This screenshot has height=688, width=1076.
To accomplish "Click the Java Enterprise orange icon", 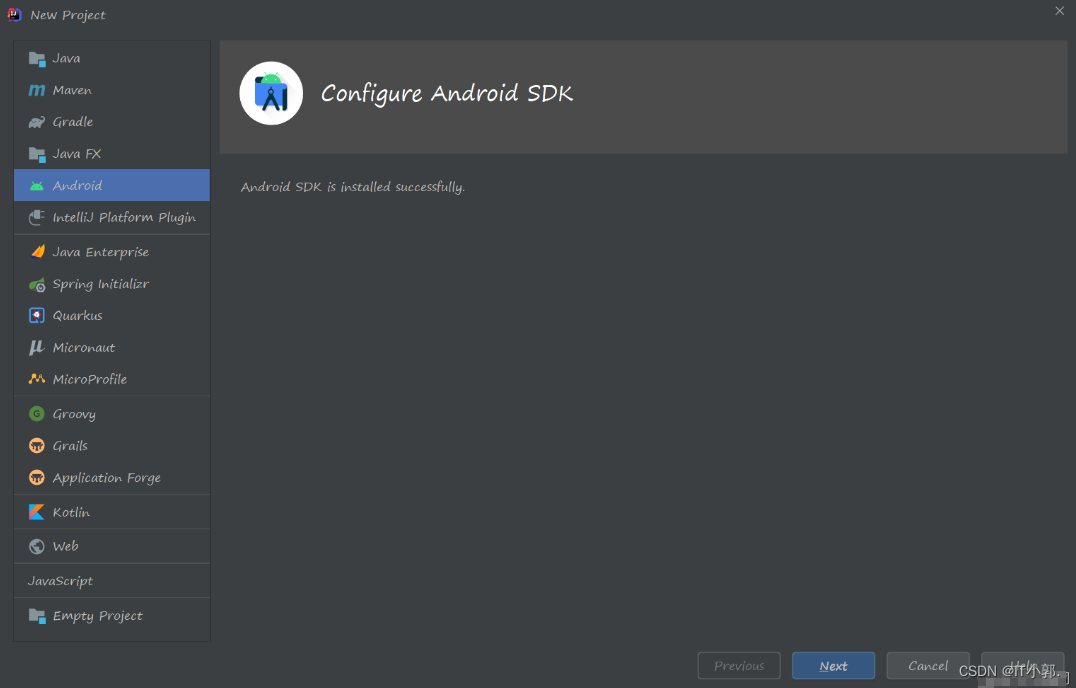I will click(x=37, y=252).
